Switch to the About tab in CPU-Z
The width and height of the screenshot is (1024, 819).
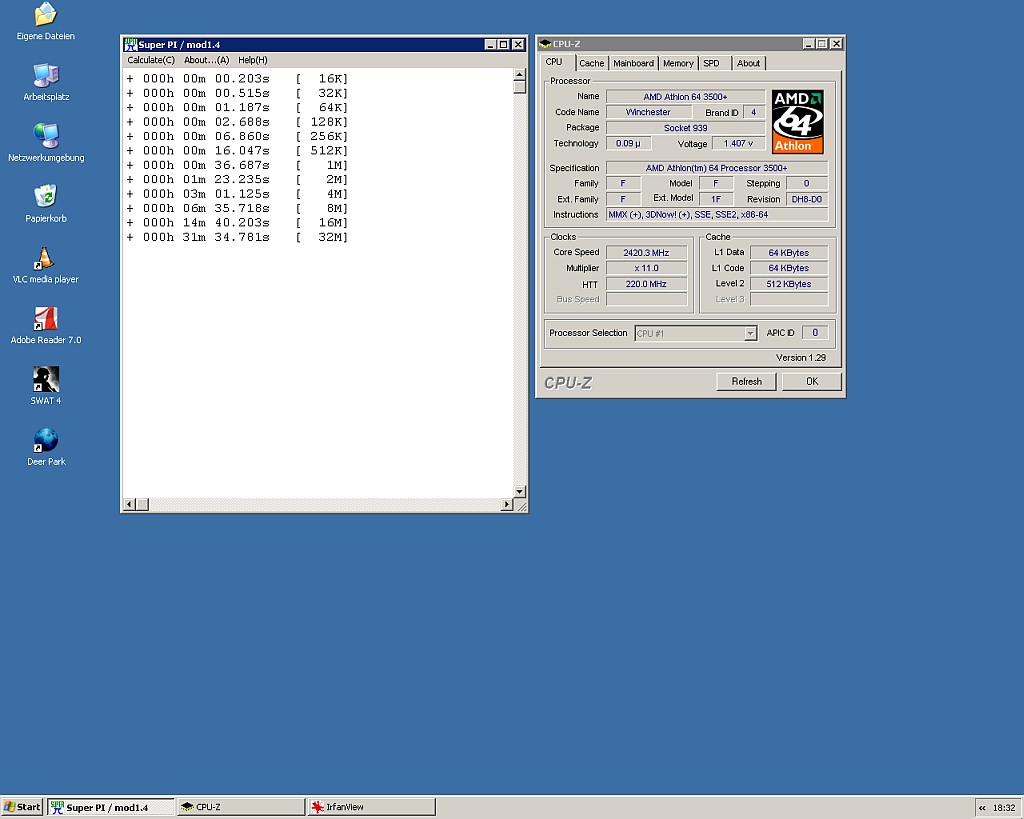(x=748, y=63)
